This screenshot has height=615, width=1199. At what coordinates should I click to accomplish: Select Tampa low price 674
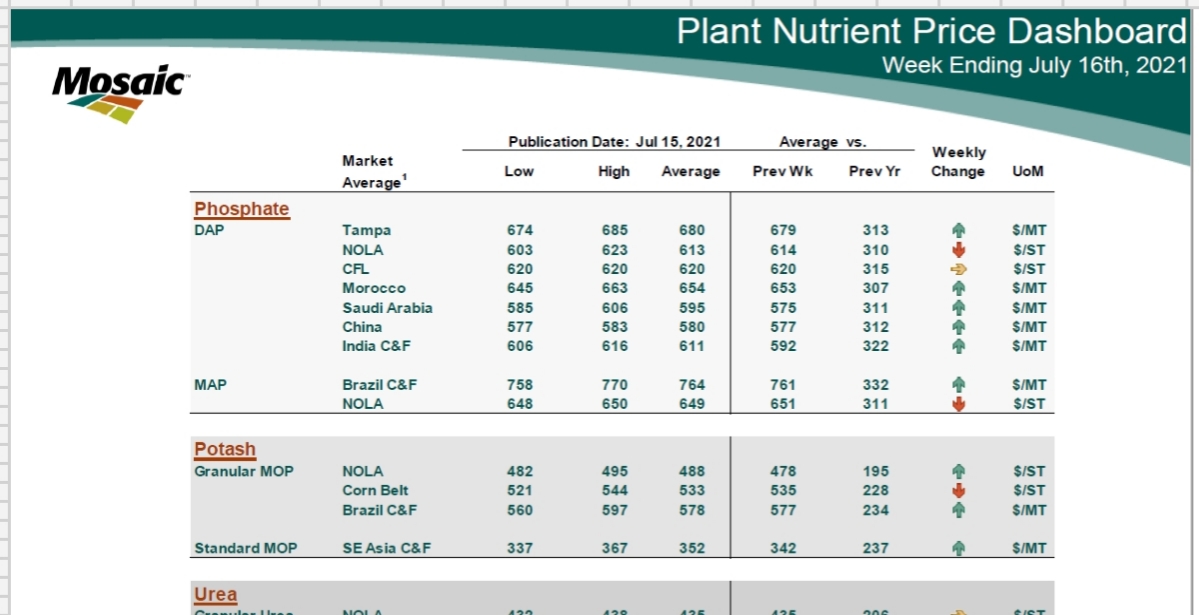click(519, 230)
